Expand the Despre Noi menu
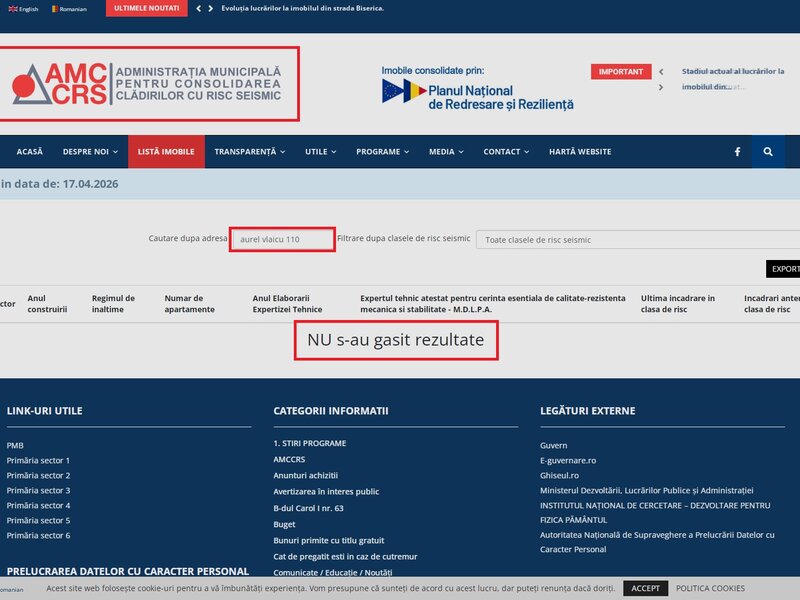This screenshot has width=800, height=600. point(90,152)
